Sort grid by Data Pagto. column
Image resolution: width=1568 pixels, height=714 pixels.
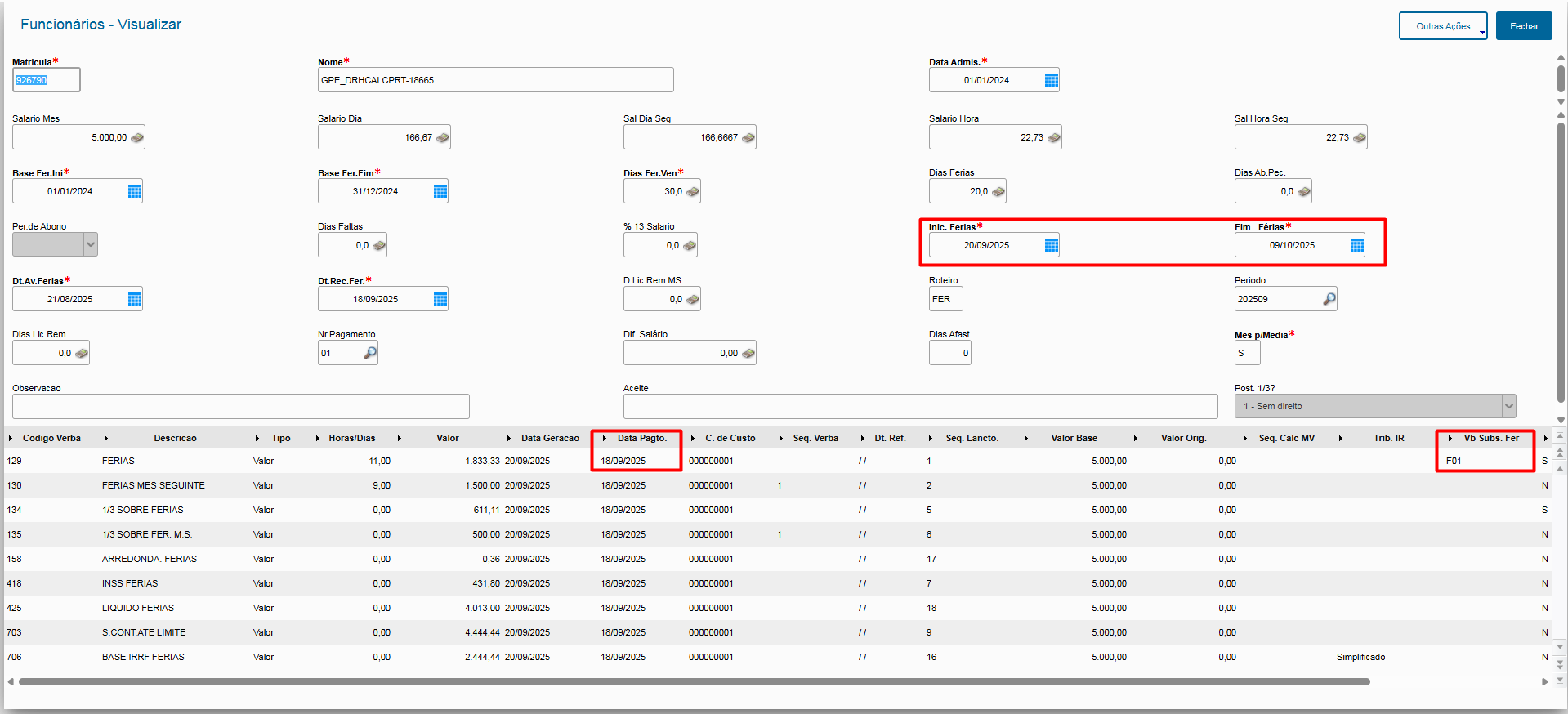[x=642, y=438]
